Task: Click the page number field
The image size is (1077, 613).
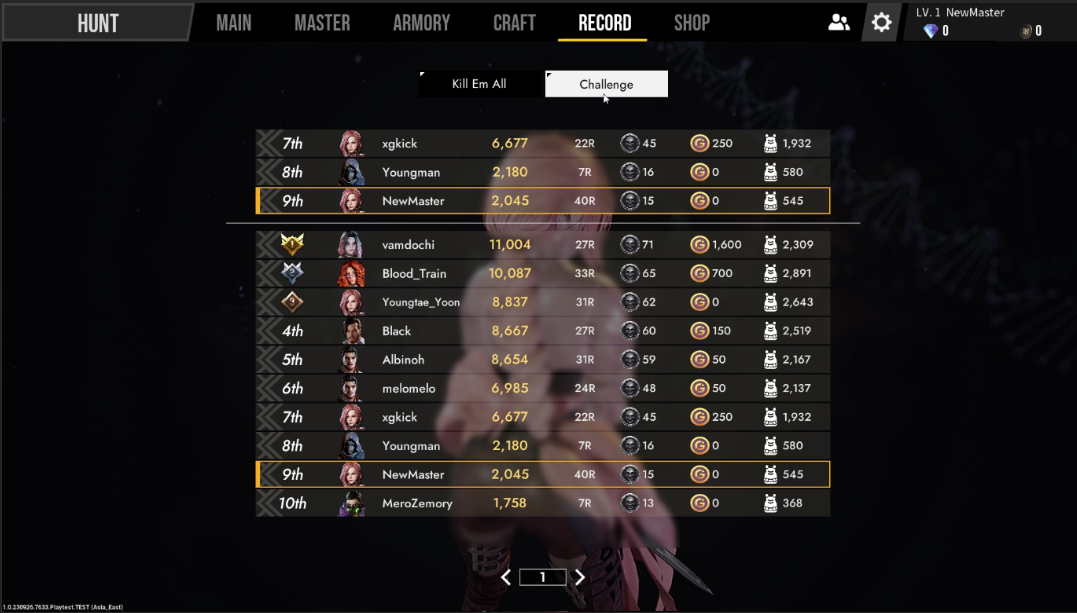Action: click(x=543, y=577)
